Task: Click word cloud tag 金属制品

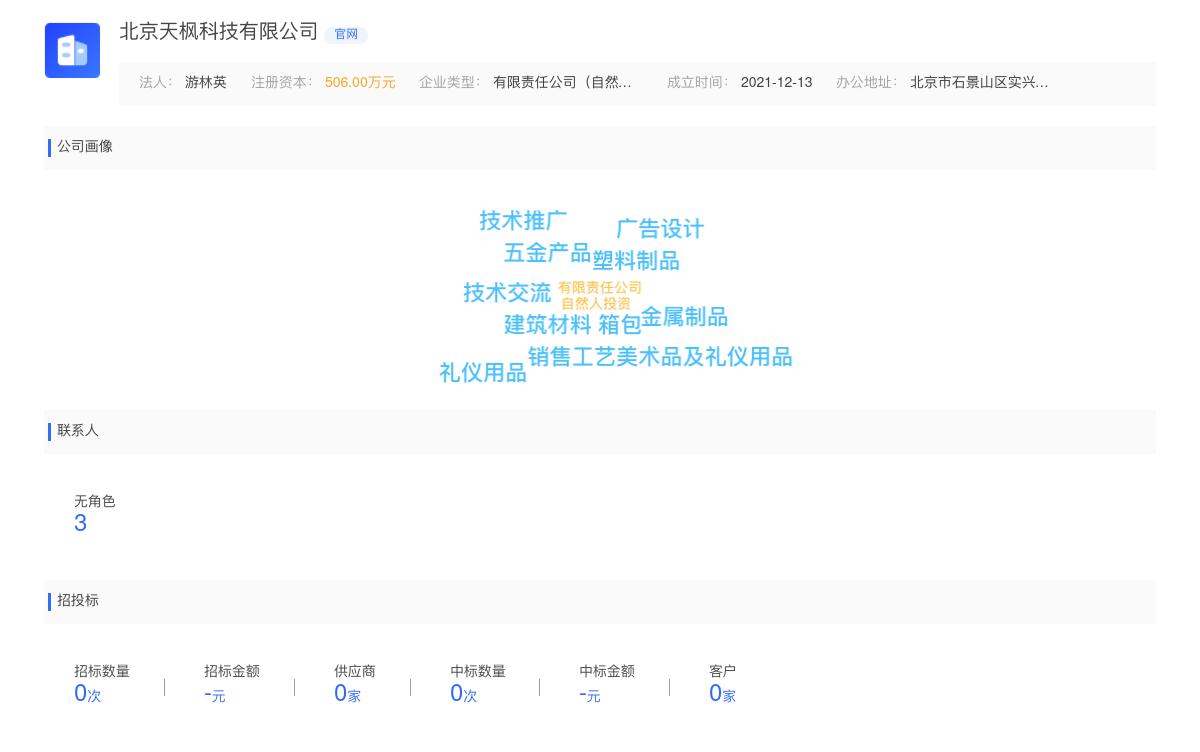Action: (684, 317)
